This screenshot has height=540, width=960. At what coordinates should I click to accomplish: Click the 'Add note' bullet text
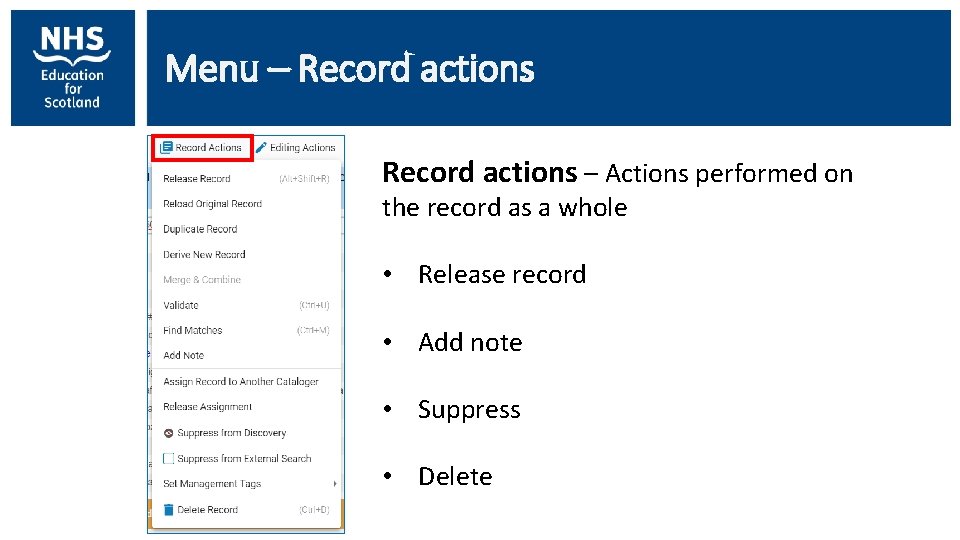point(470,342)
